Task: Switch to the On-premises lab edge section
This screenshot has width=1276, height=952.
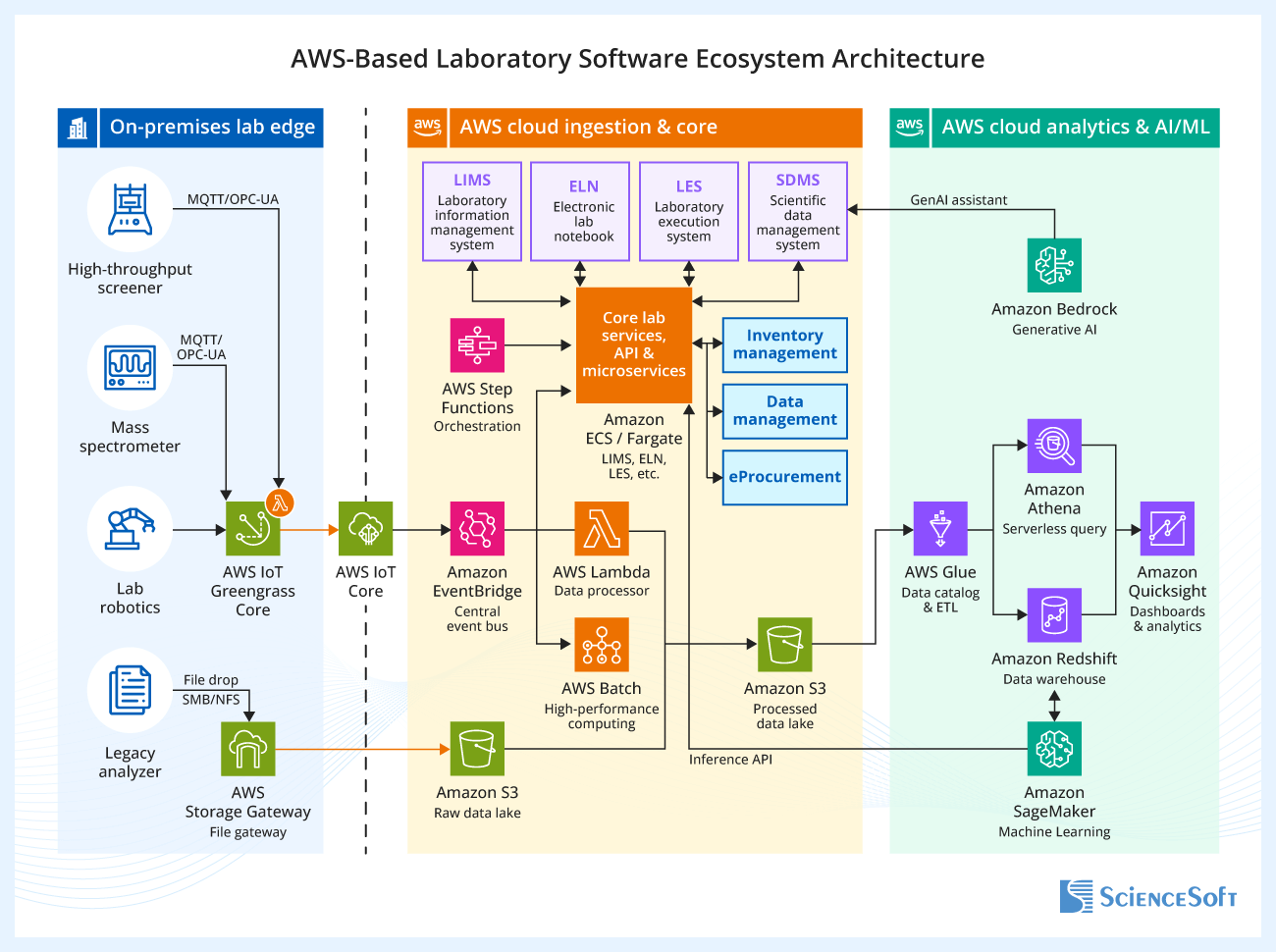Action: [190, 128]
